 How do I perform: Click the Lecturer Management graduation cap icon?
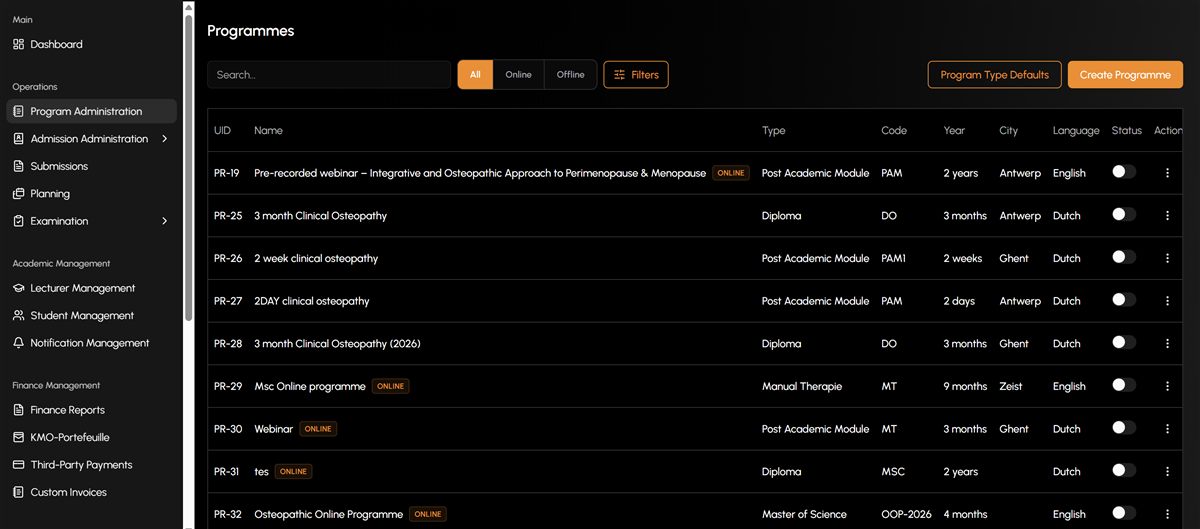click(x=18, y=288)
